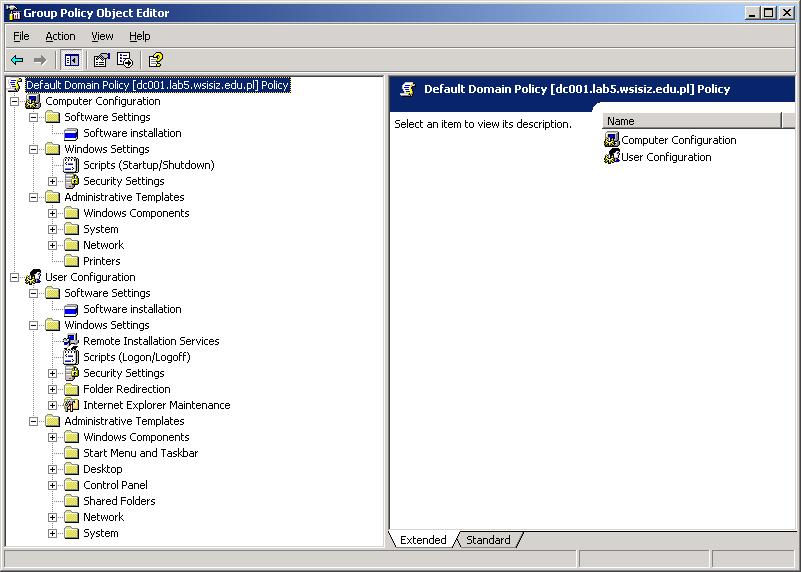Click the Back arrow toolbar icon
The height and width of the screenshot is (572, 801).
tap(17, 60)
